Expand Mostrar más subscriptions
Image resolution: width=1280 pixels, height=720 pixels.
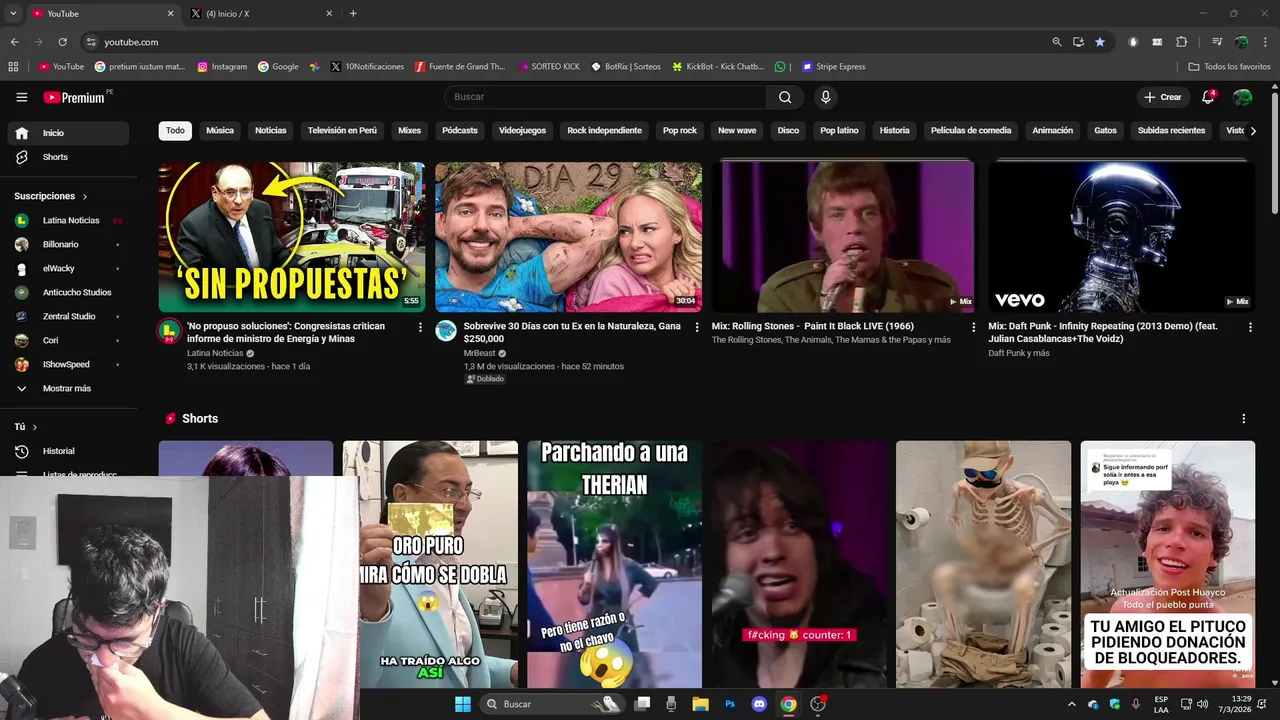[68, 388]
